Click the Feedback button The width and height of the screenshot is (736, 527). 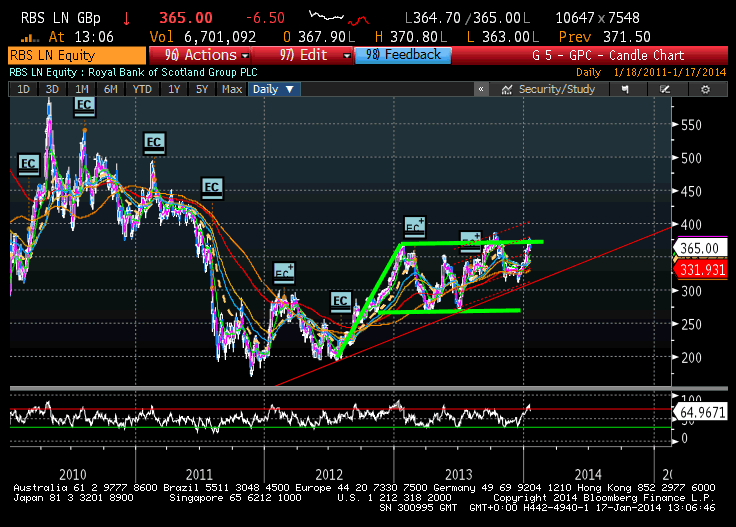click(403, 55)
